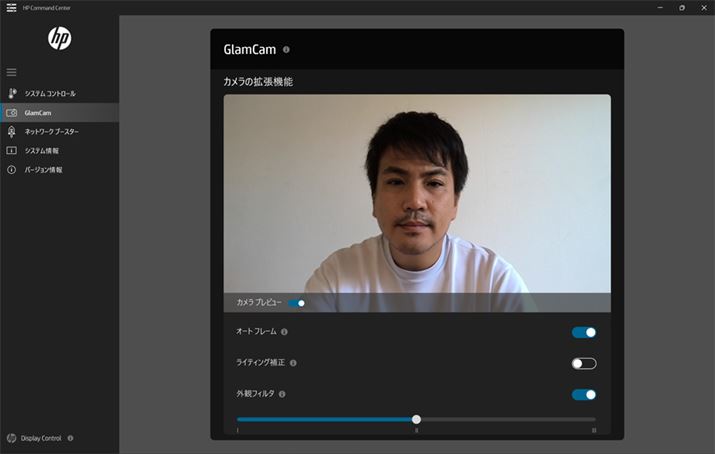Click the HP logo in the sidebar
Image resolution: width=715 pixels, height=454 pixels.
tap(59, 39)
